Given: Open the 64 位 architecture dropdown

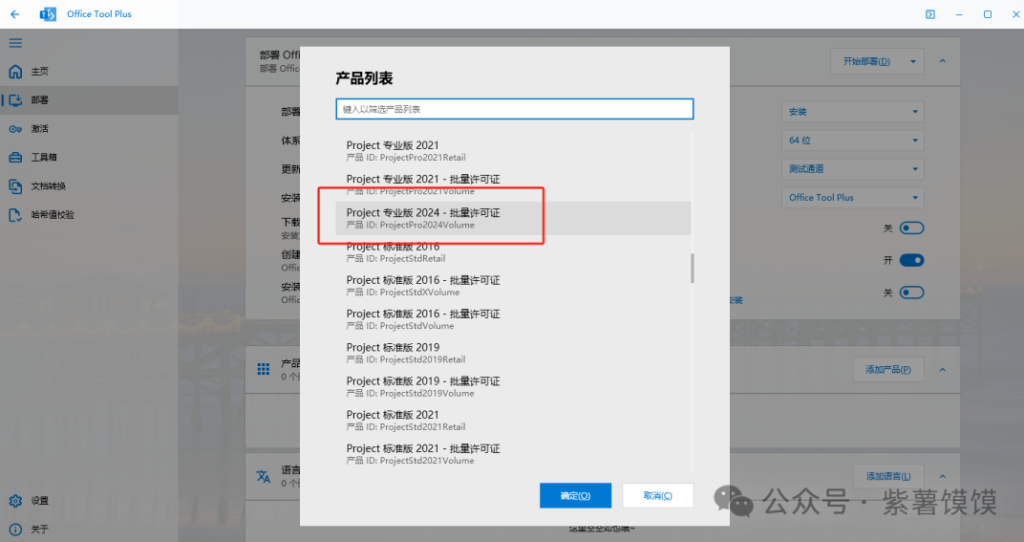Looking at the screenshot, I should point(852,140).
